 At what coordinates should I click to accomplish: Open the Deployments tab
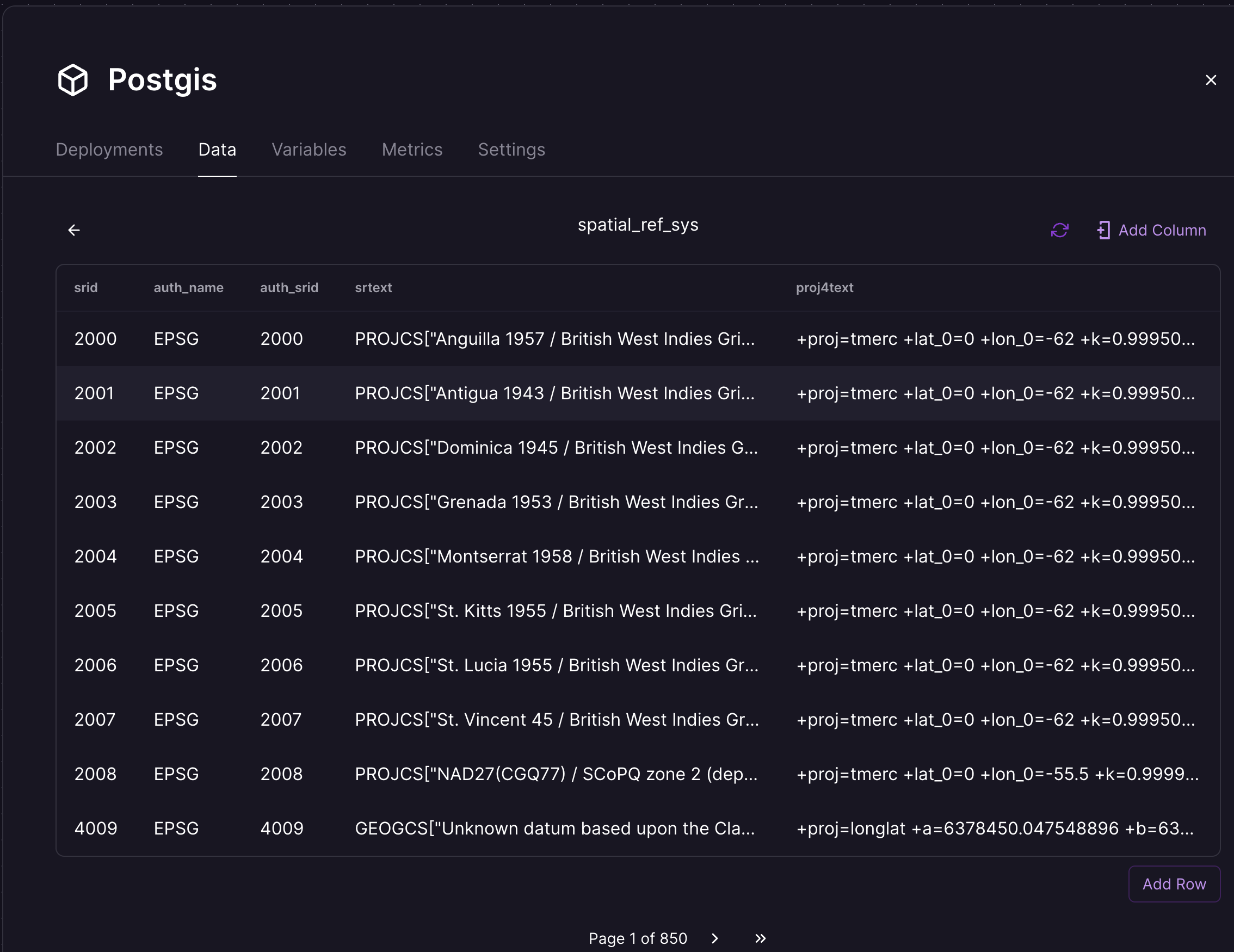point(109,150)
